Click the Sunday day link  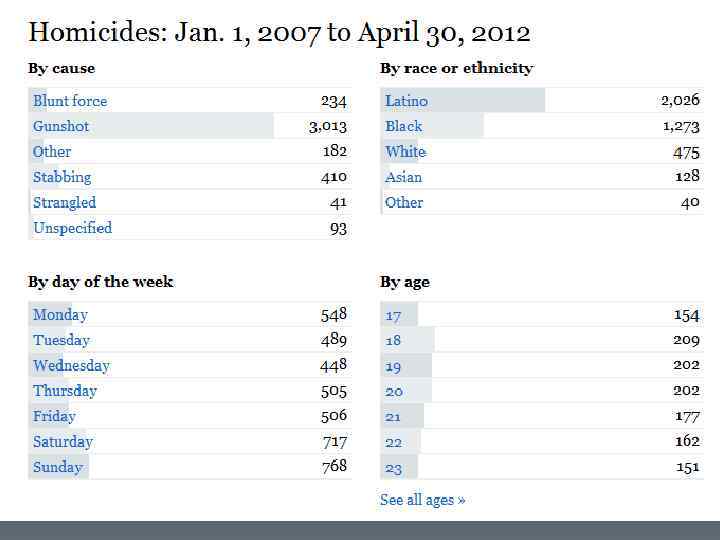[x=58, y=467]
